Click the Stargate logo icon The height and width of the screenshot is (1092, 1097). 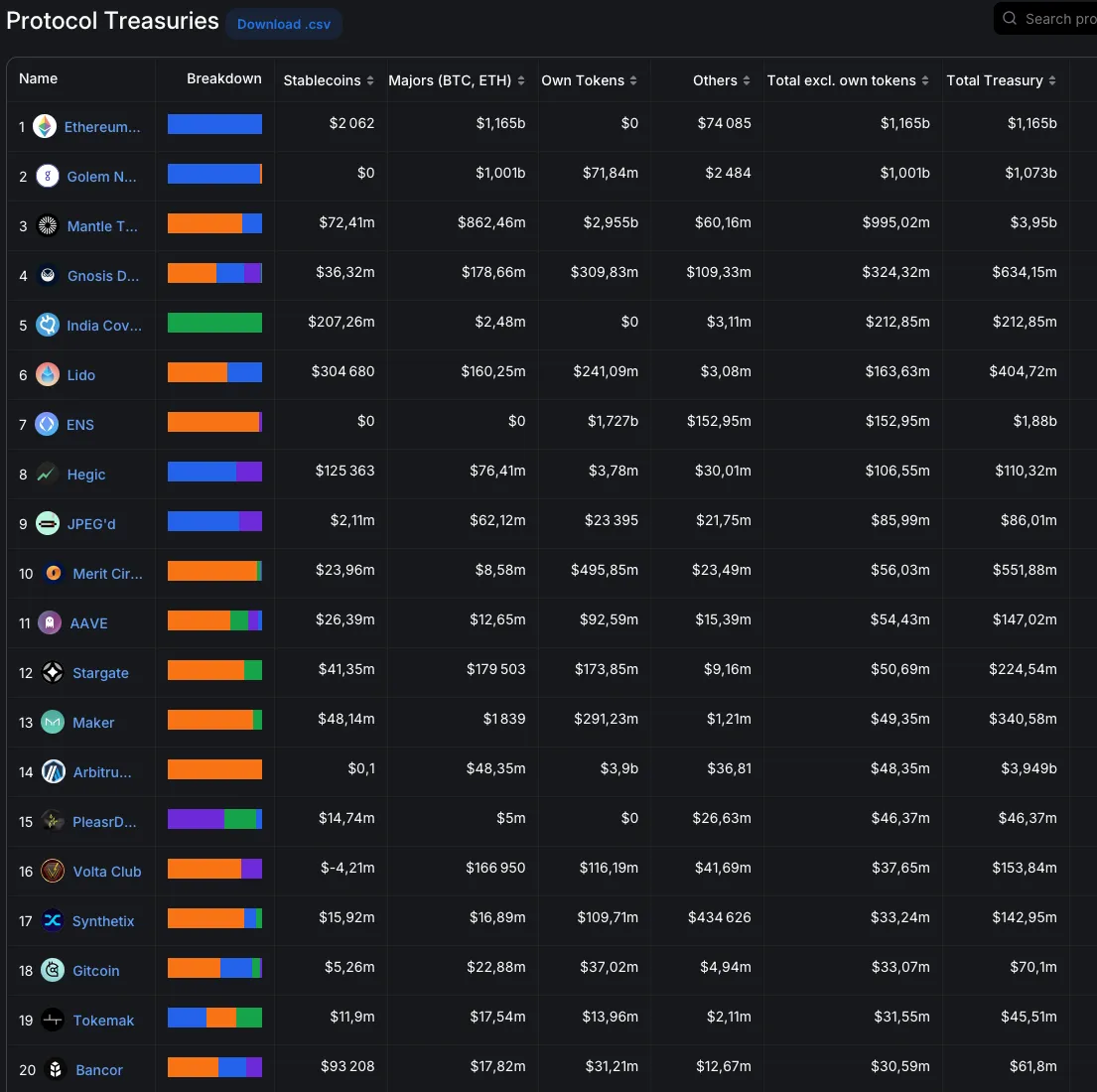coord(53,672)
